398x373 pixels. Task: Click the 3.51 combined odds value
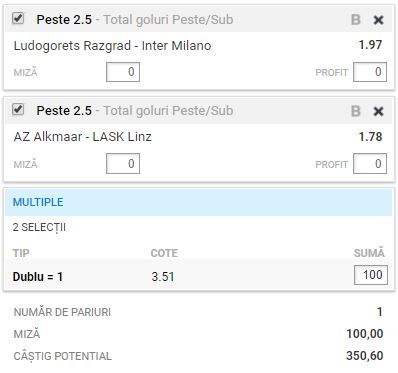163,277
